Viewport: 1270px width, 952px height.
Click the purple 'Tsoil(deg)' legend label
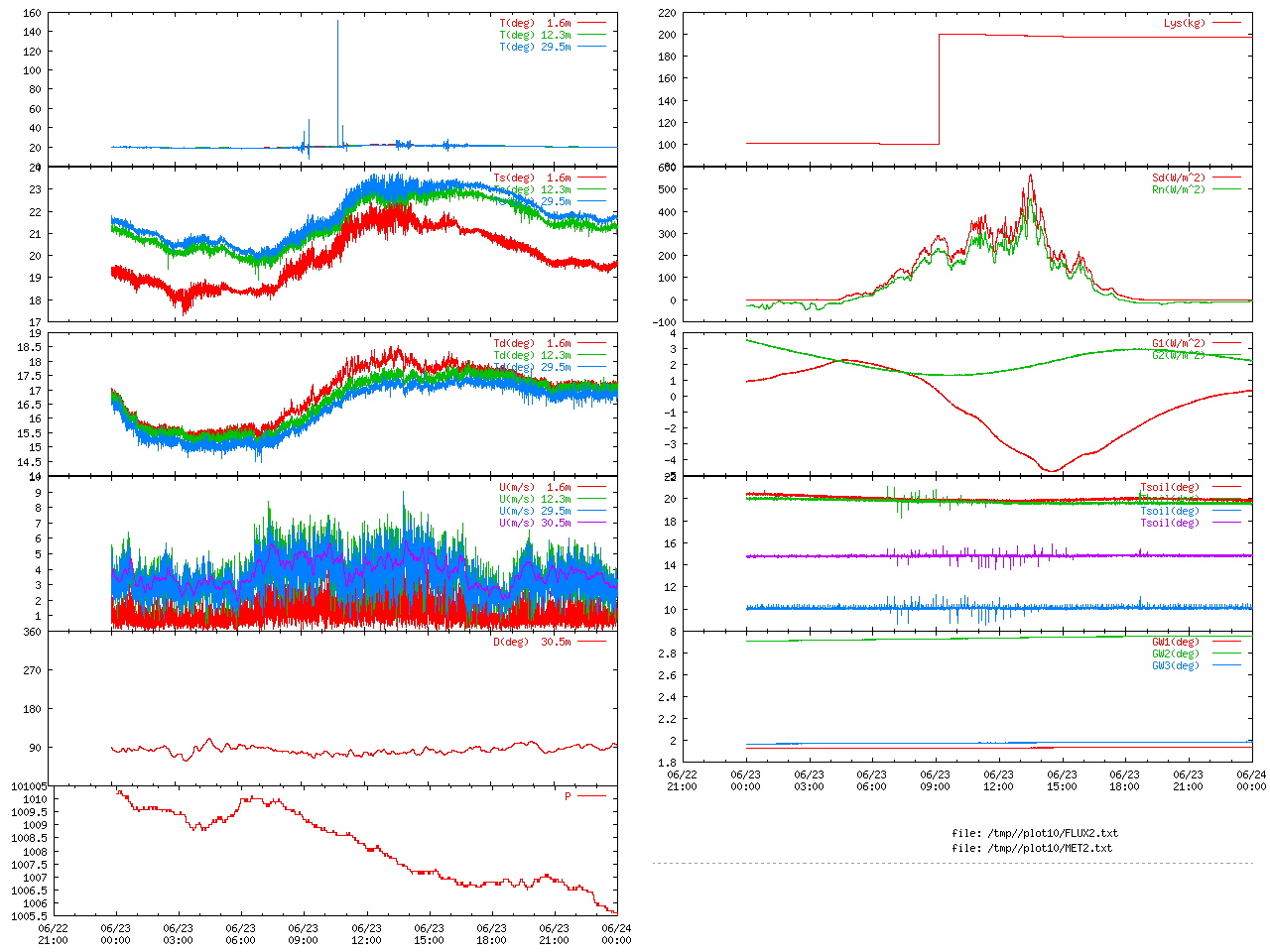click(1170, 524)
